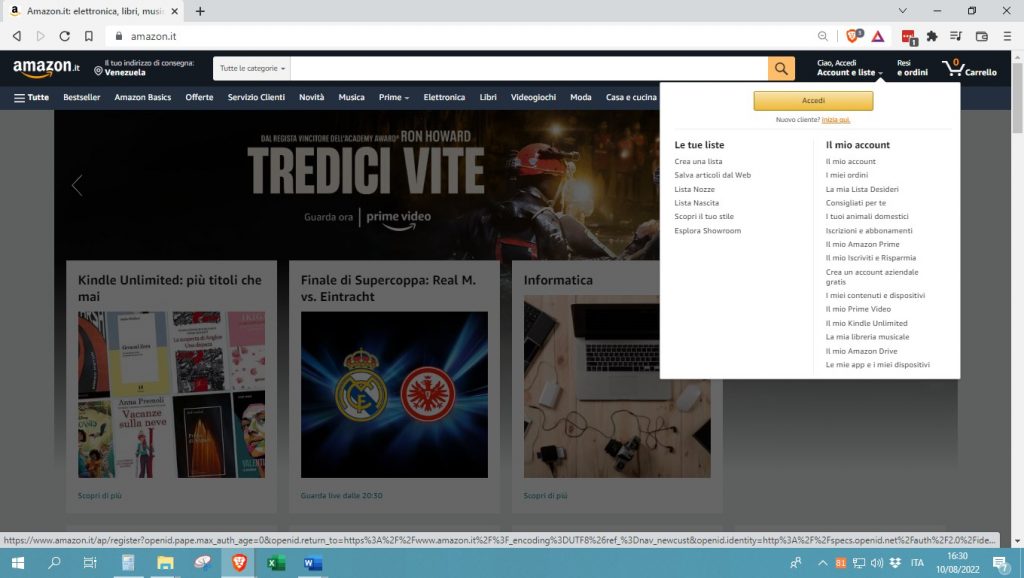The image size is (1024, 578).
Task: Open the Account e liste dropdown
Action: (x=849, y=72)
